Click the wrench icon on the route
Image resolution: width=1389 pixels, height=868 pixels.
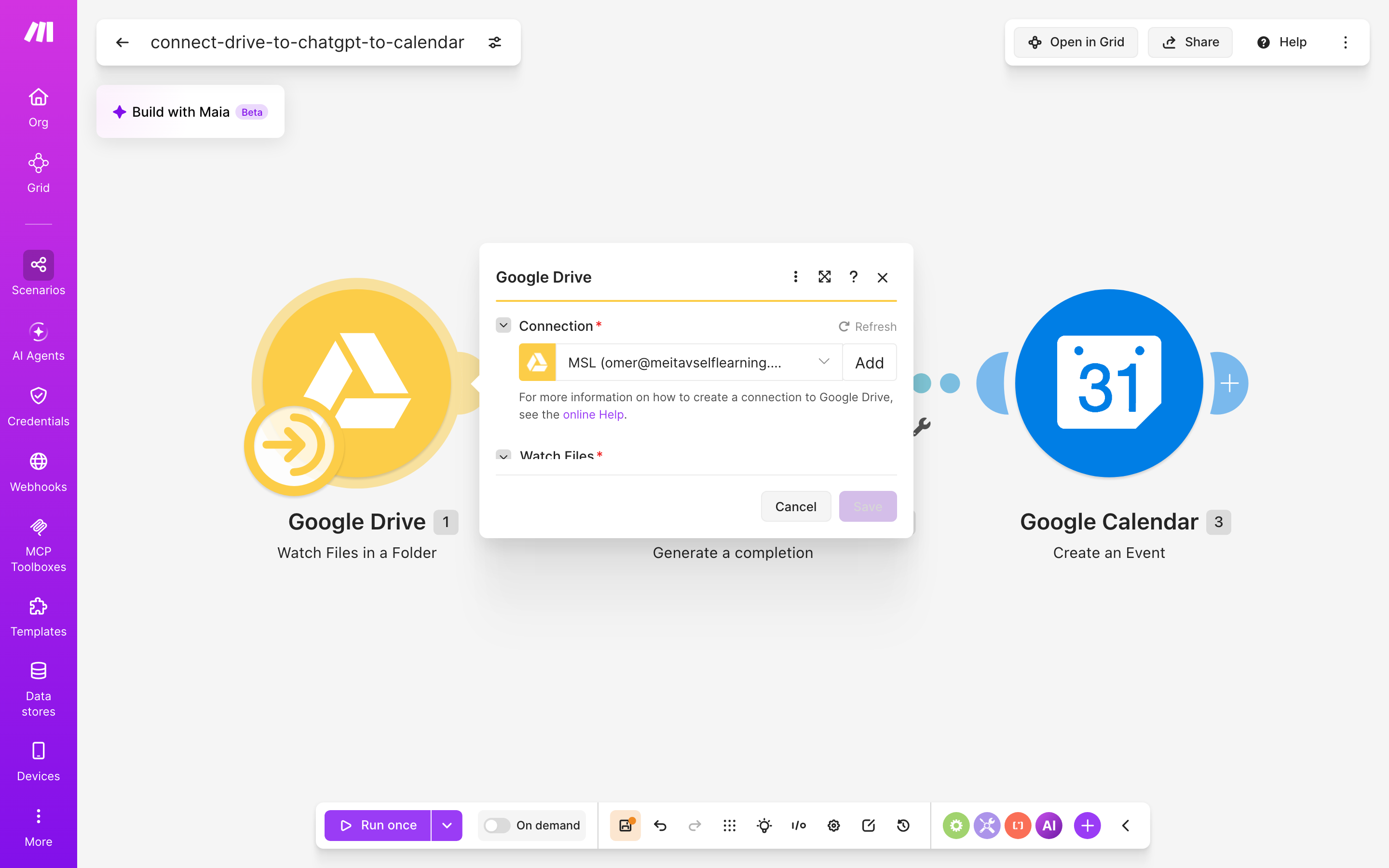click(x=922, y=426)
